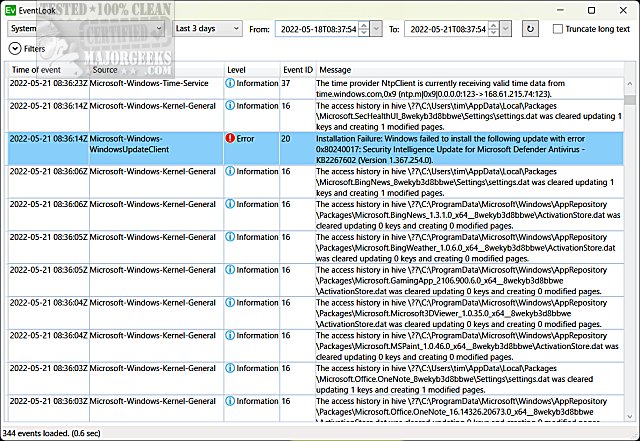Click the refresh events icon button
This screenshot has width=640, height=441.
(530, 29)
